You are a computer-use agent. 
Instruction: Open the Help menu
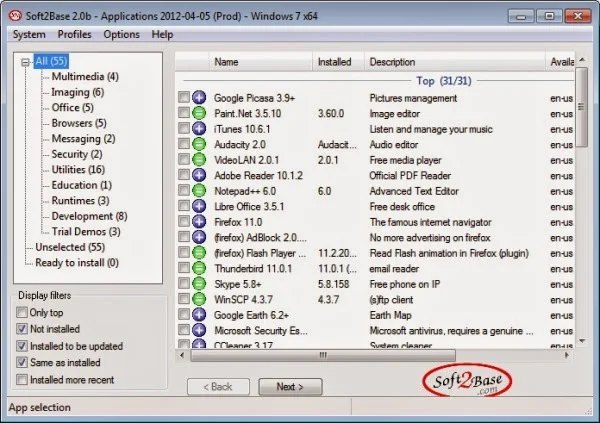(162, 34)
